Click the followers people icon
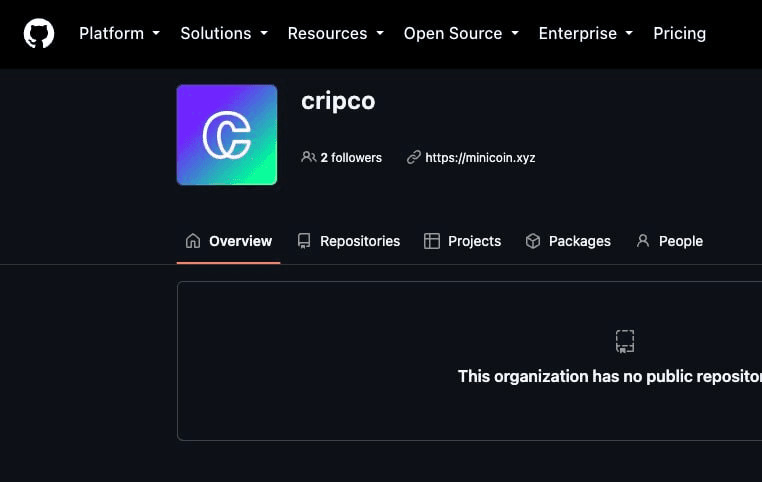Viewport: 762px width, 482px height. 309,157
